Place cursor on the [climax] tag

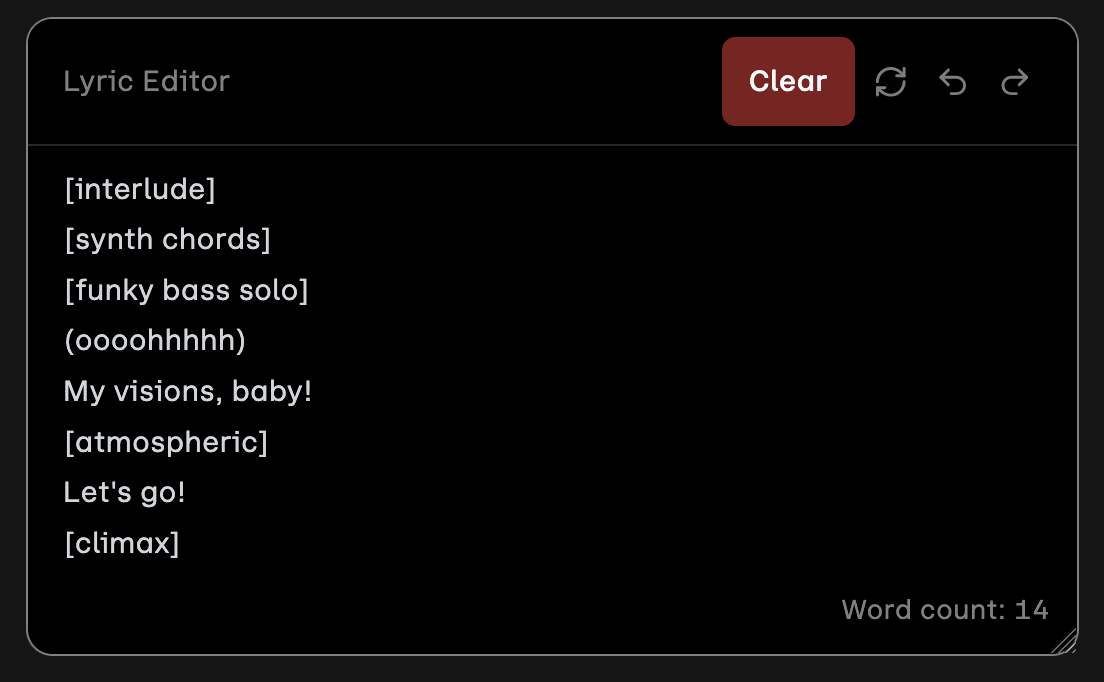tap(121, 544)
